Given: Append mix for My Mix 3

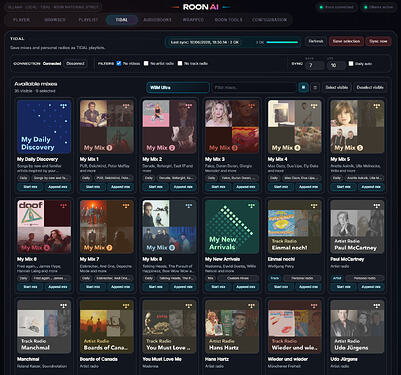Looking at the screenshot, I should click(x=246, y=187).
